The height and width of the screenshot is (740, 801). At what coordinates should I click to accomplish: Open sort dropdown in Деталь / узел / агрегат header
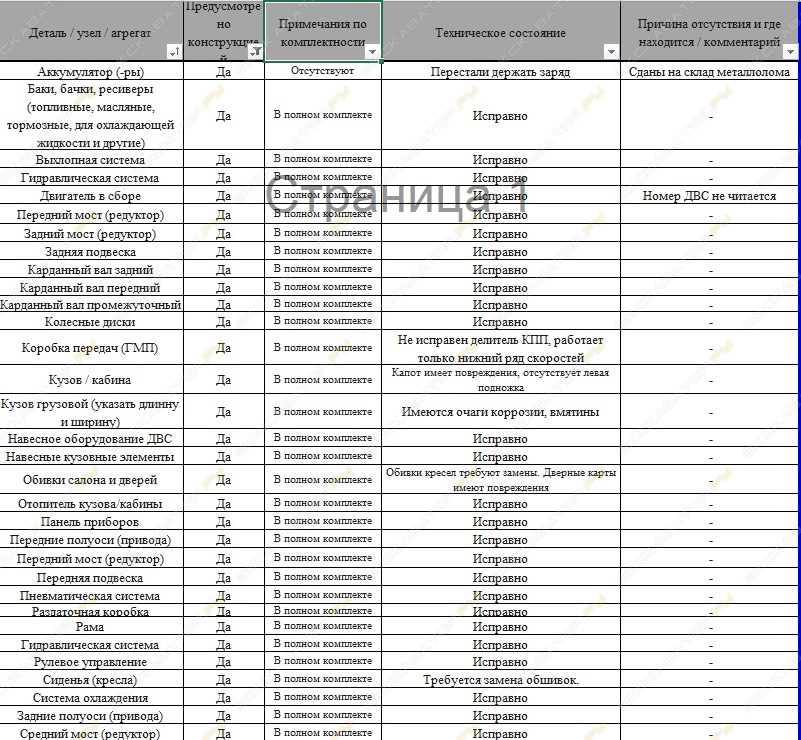coord(174,52)
